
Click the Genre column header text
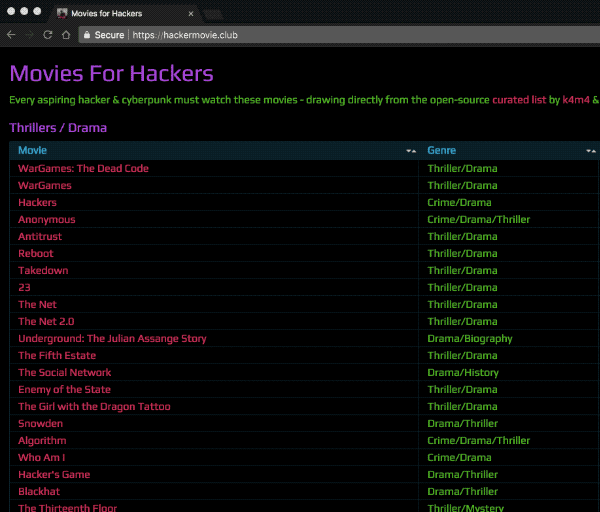[x=442, y=150]
